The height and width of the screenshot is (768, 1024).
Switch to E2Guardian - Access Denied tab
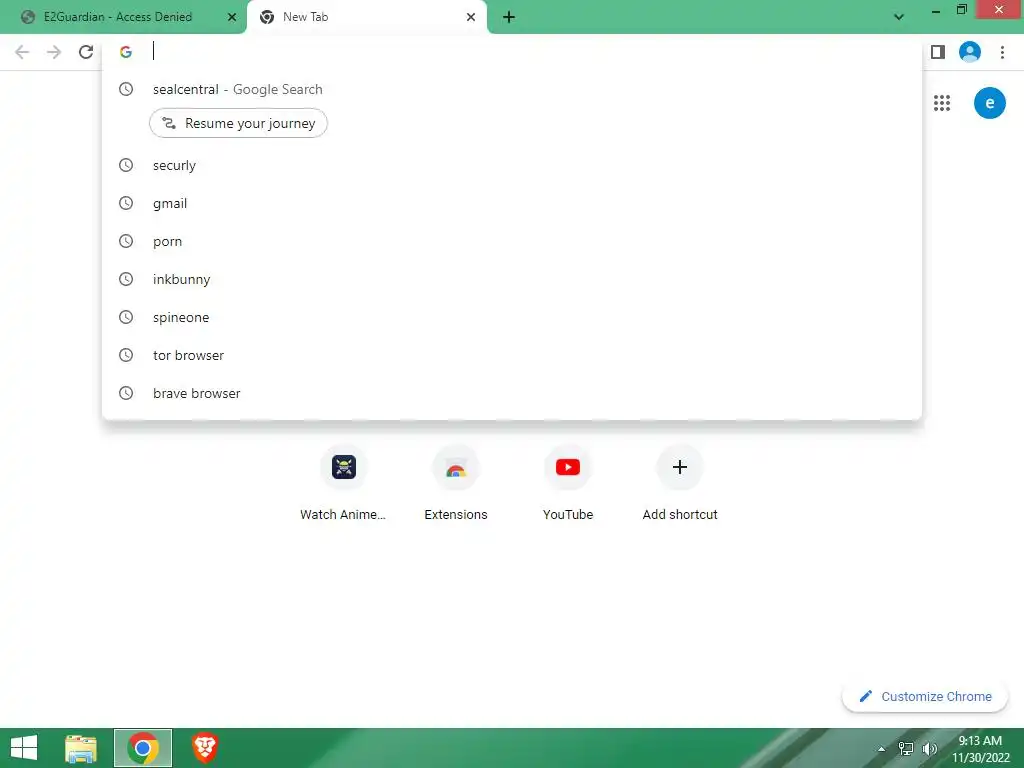[x=123, y=17]
